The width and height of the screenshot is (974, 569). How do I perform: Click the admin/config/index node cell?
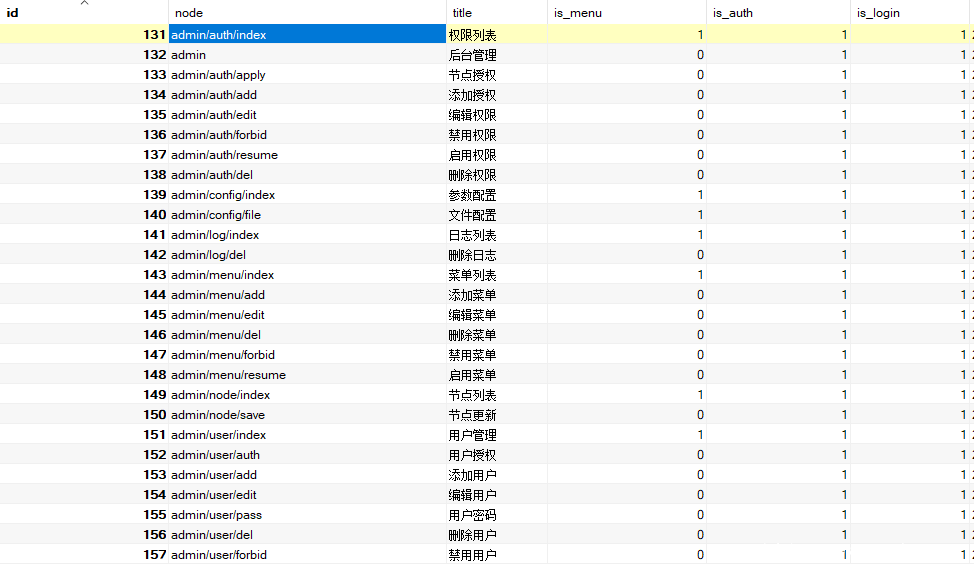pos(223,195)
